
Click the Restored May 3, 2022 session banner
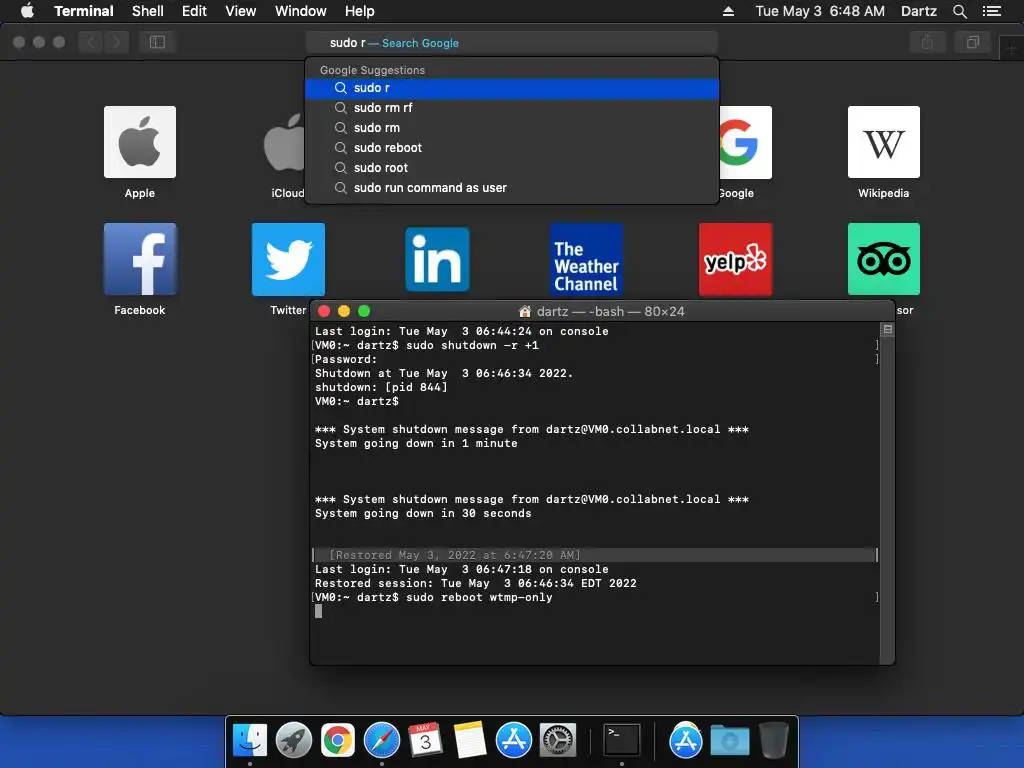(595, 555)
